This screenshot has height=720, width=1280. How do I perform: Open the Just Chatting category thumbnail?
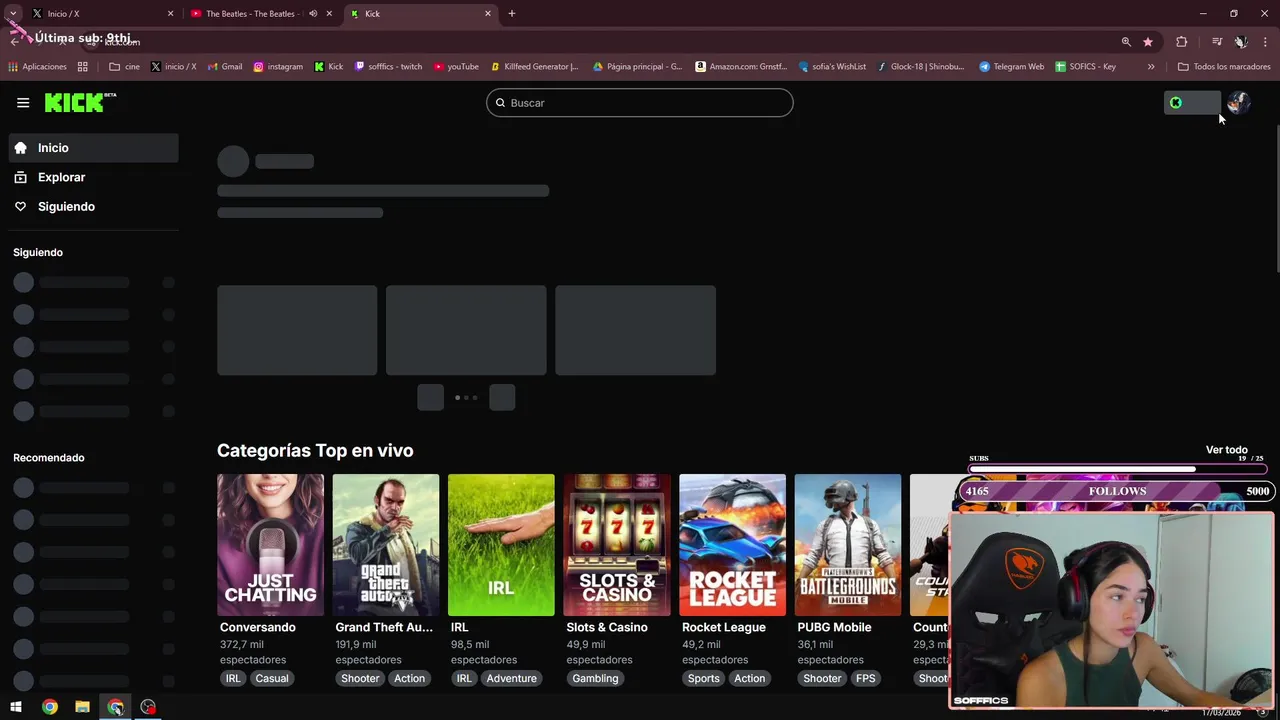[270, 545]
